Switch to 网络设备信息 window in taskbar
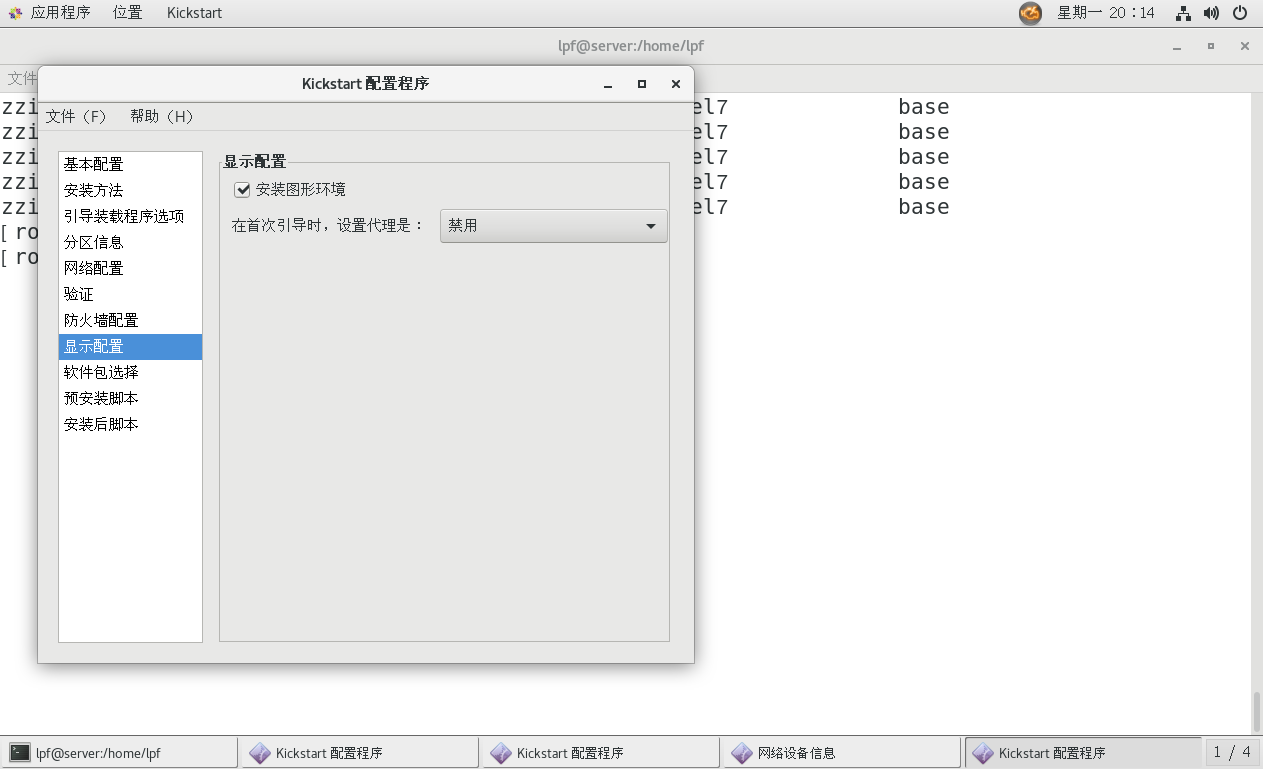Viewport: 1263px width, 769px height. [842, 753]
